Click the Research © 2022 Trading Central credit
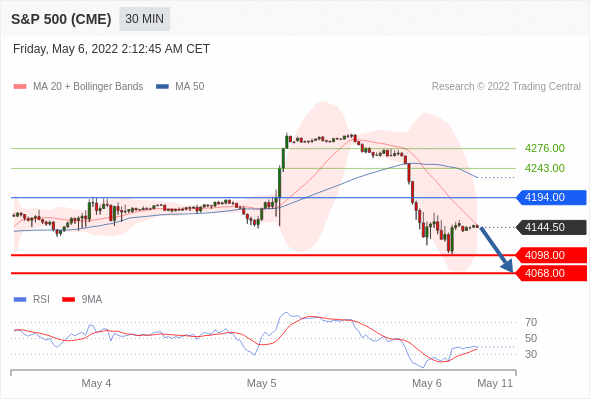The height and width of the screenshot is (400, 590). (506, 87)
